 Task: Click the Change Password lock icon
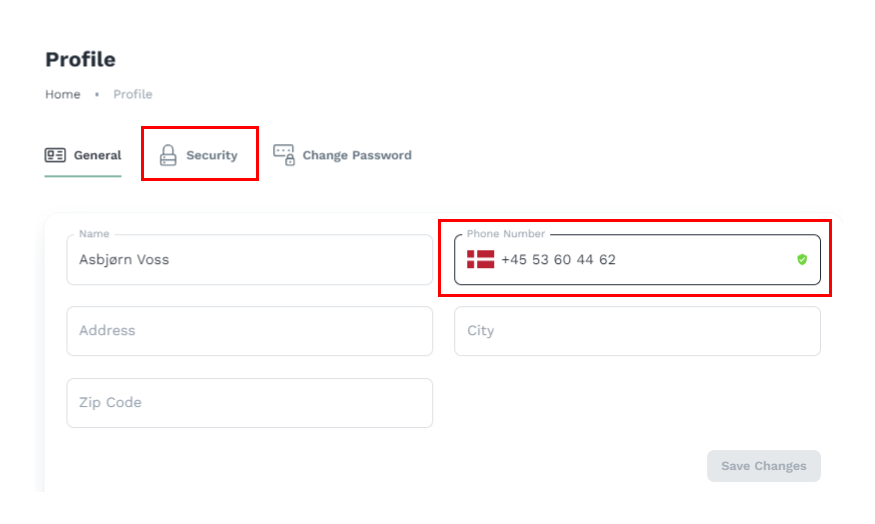[284, 155]
